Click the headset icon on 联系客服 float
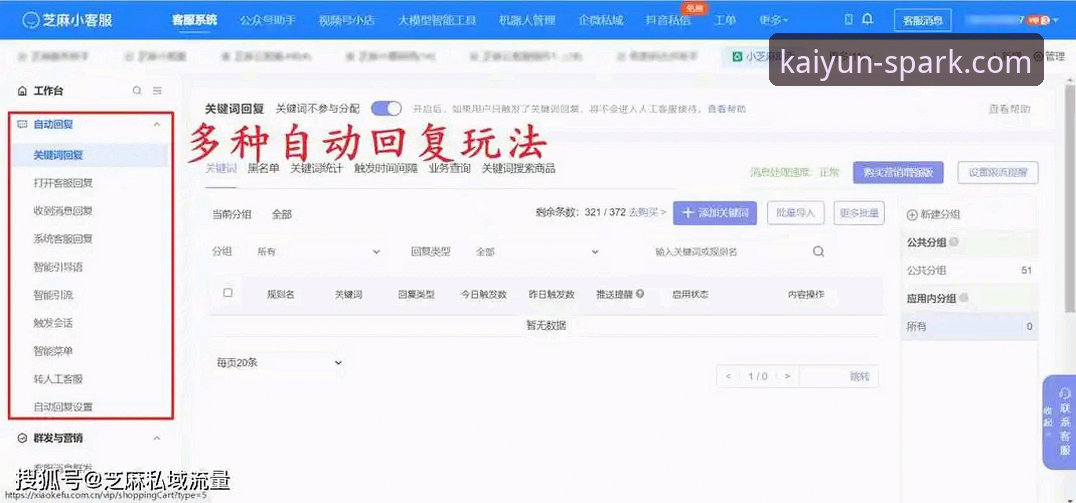Screen dimensions: 1076x503 click(1065, 393)
